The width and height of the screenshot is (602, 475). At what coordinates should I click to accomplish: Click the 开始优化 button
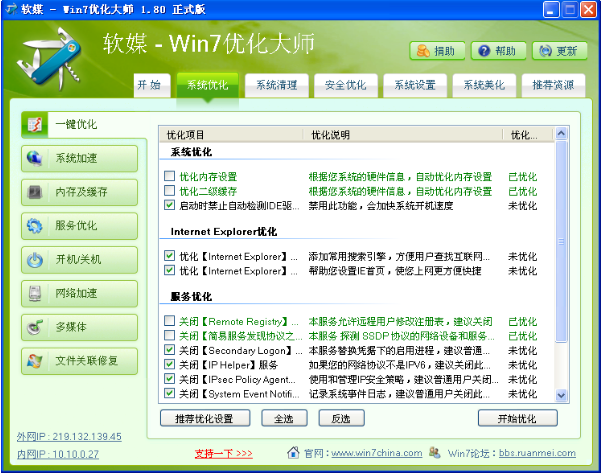pyautogui.click(x=518, y=418)
